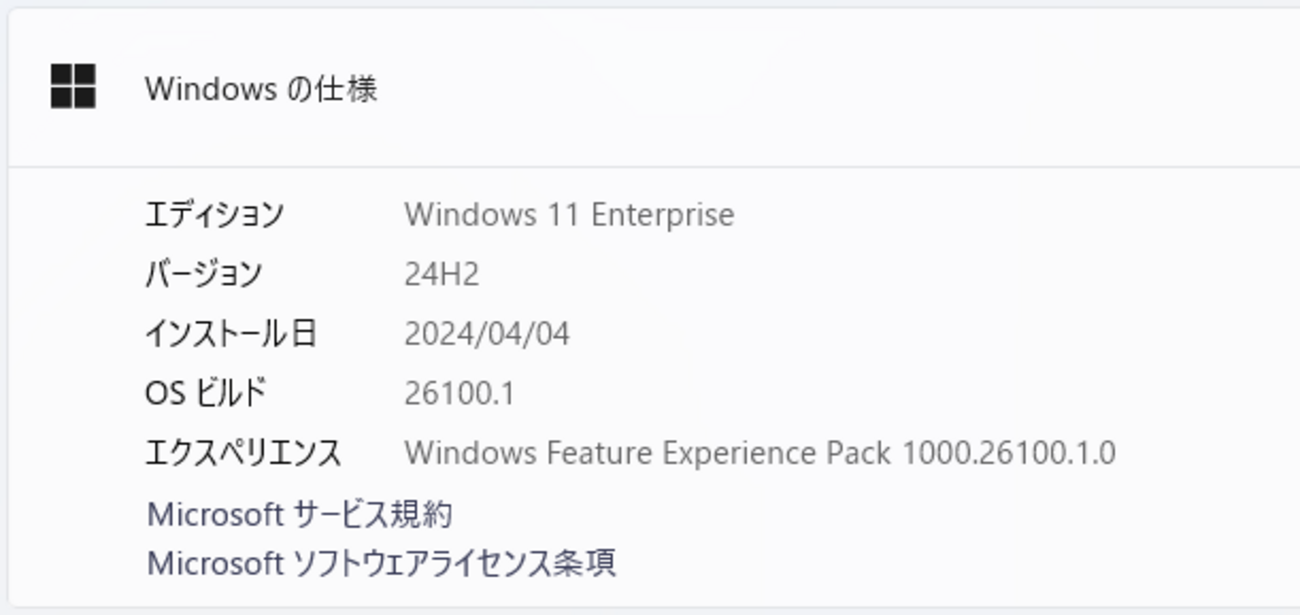Viewport: 1300px width, 615px height.
Task: Click the four-square Windows specification glyph
Action: (71, 88)
